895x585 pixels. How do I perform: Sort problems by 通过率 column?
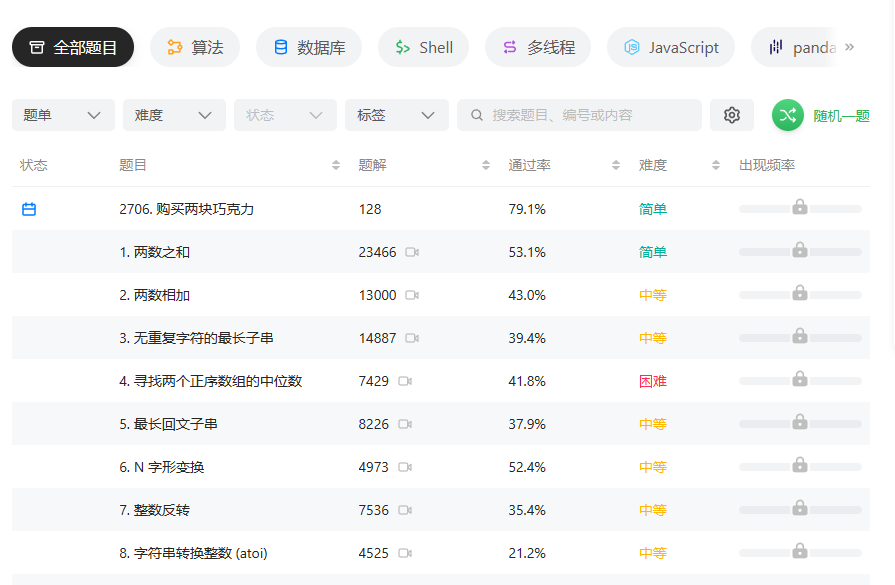(616, 165)
